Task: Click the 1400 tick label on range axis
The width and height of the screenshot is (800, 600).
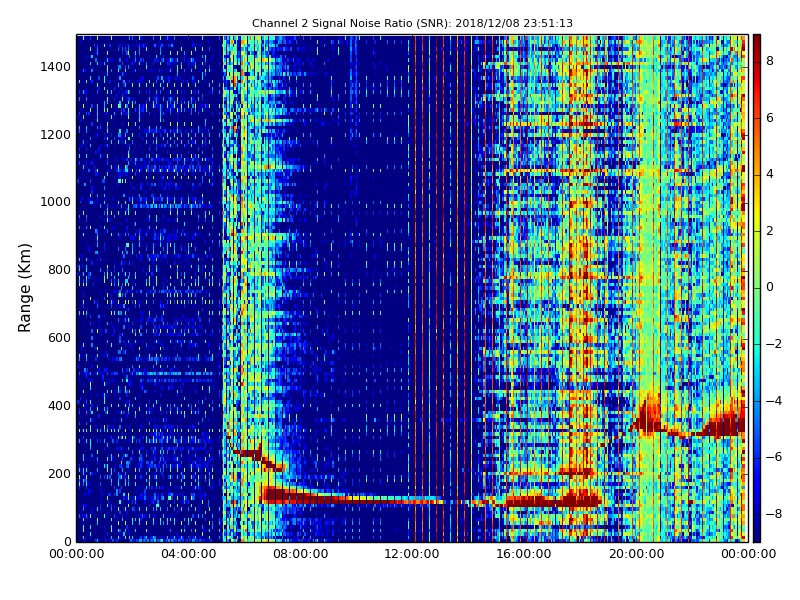Action: tap(56, 67)
